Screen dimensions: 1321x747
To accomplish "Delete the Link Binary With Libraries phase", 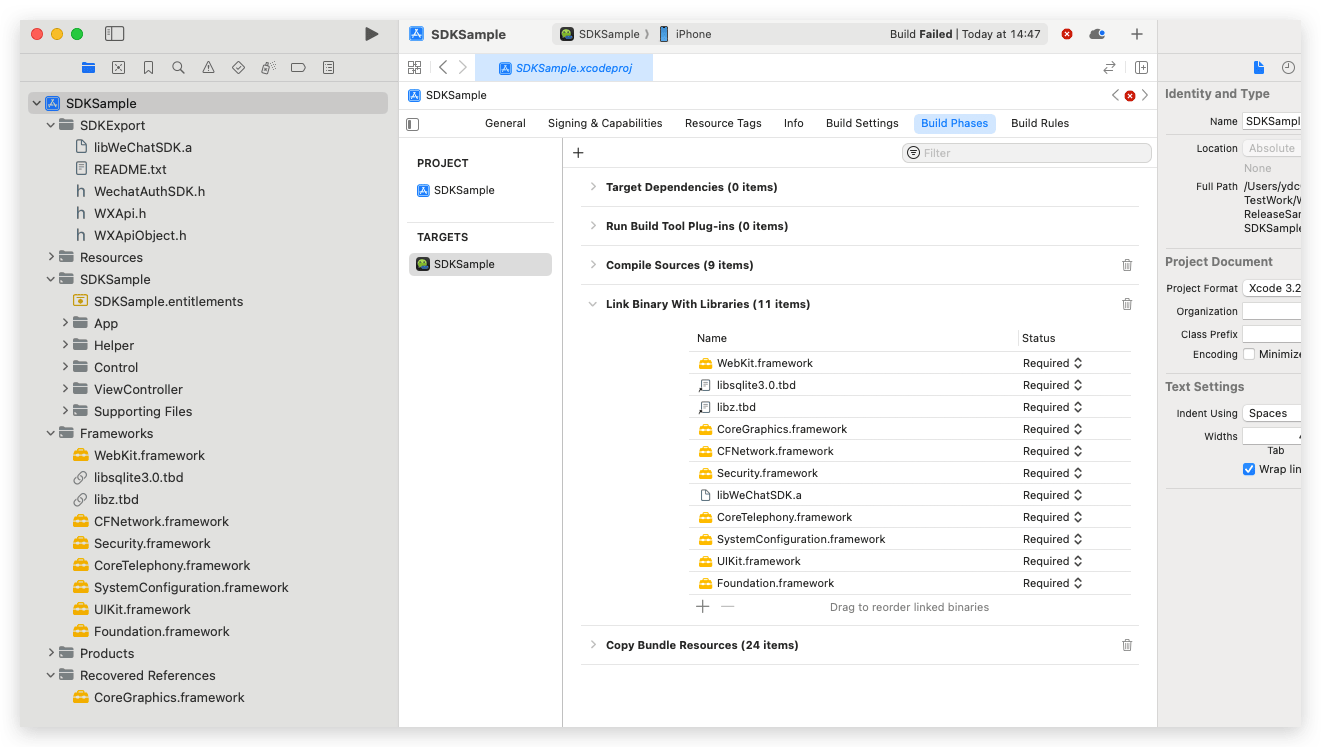I will coord(1127,304).
